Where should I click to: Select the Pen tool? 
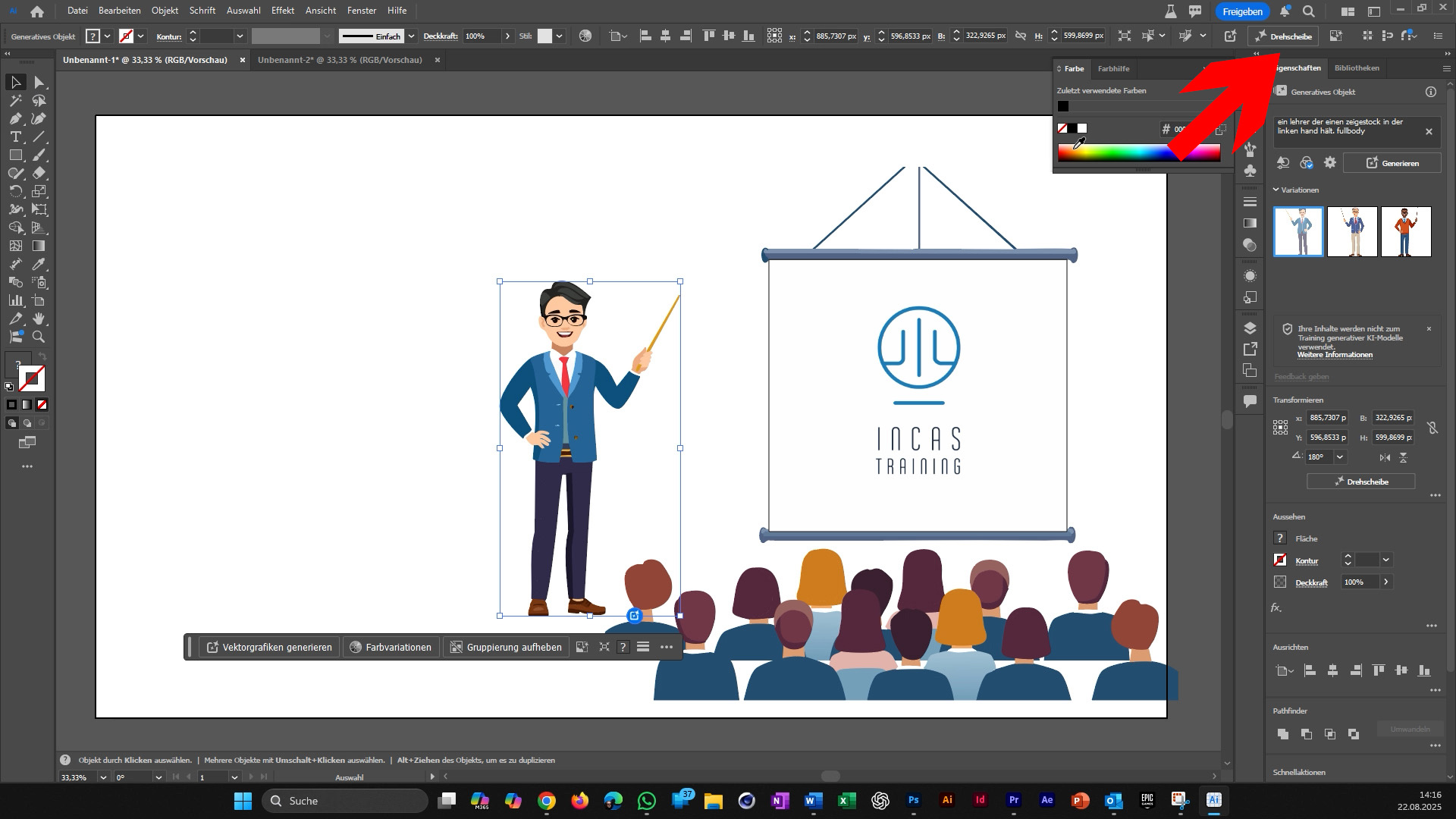pos(16,118)
